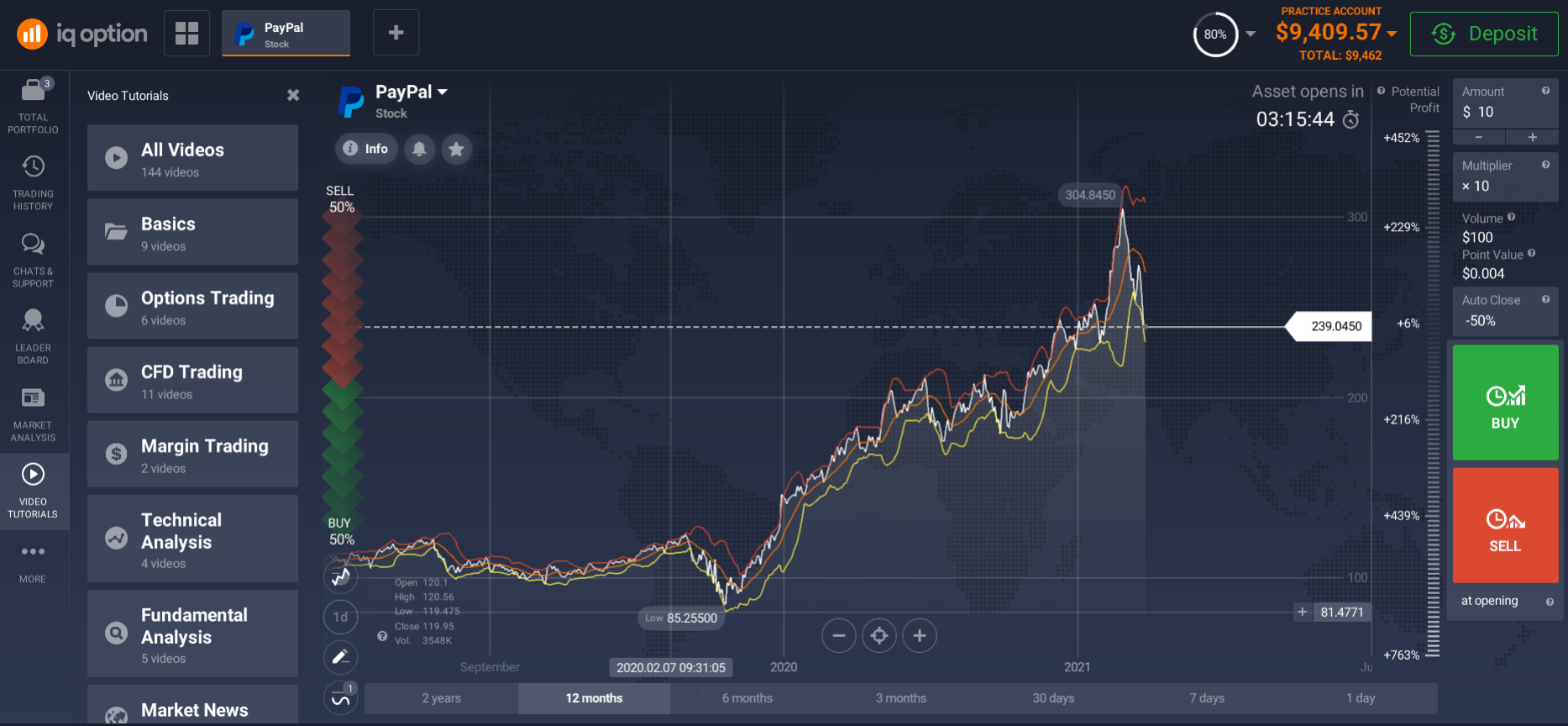
Task: Open Margin Trading videos
Action: [x=192, y=454]
